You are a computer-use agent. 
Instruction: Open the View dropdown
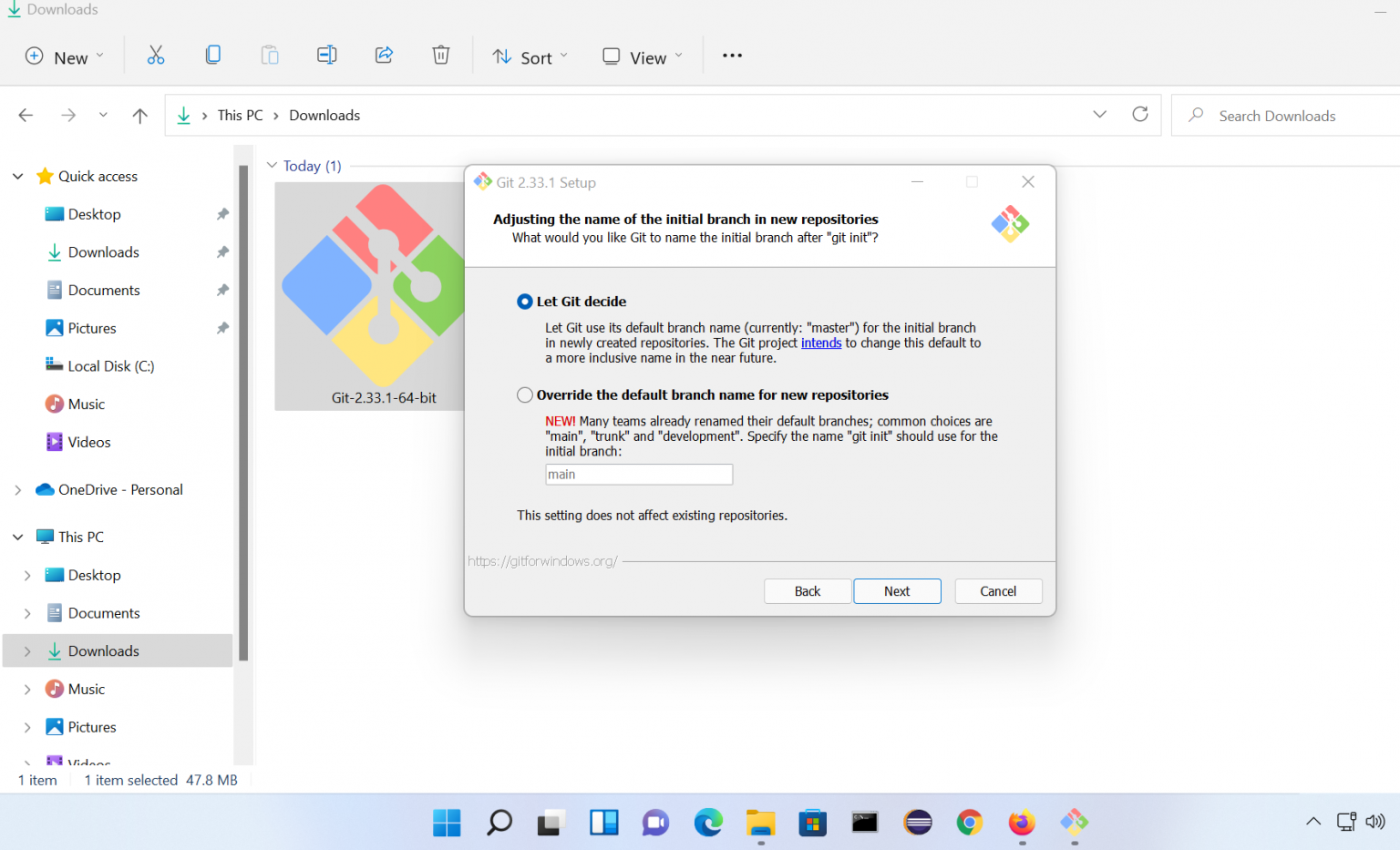641,56
